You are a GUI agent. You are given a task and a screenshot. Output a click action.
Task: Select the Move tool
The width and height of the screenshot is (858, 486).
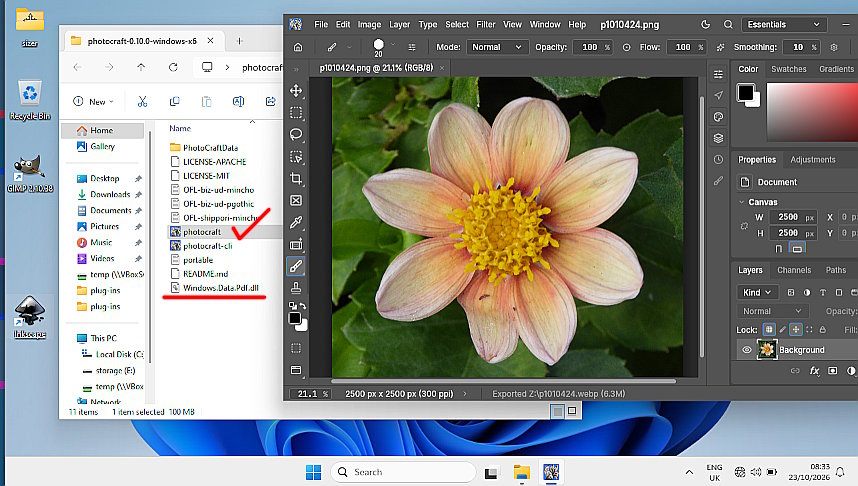pos(296,90)
